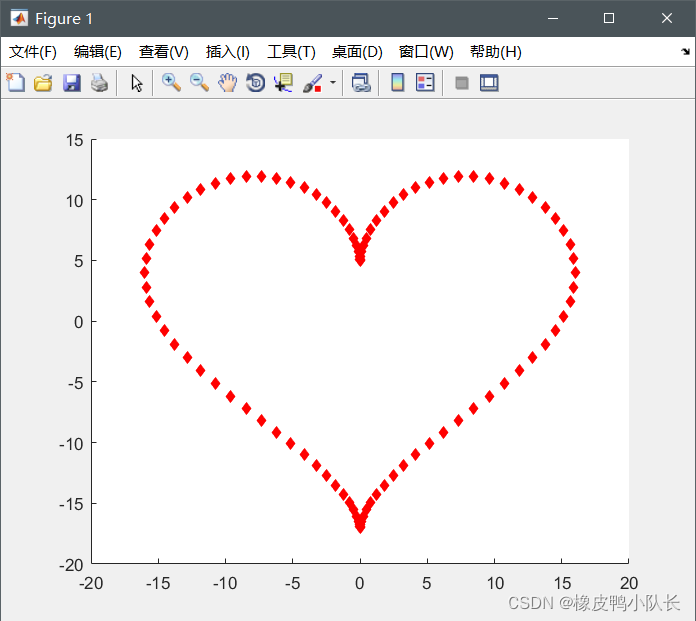Screen dimensions: 696x621
Task: Click the New Figure icon
Action: tap(16, 83)
